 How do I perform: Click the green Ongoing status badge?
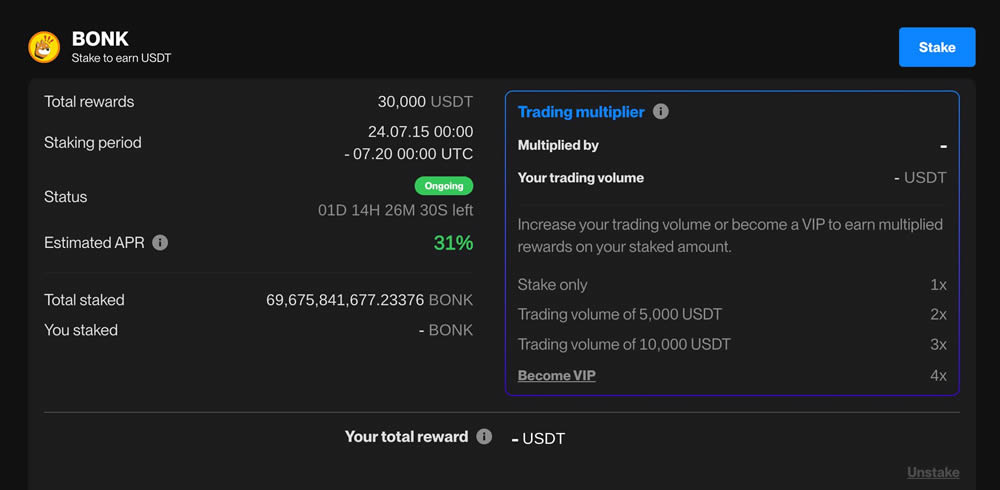444,186
